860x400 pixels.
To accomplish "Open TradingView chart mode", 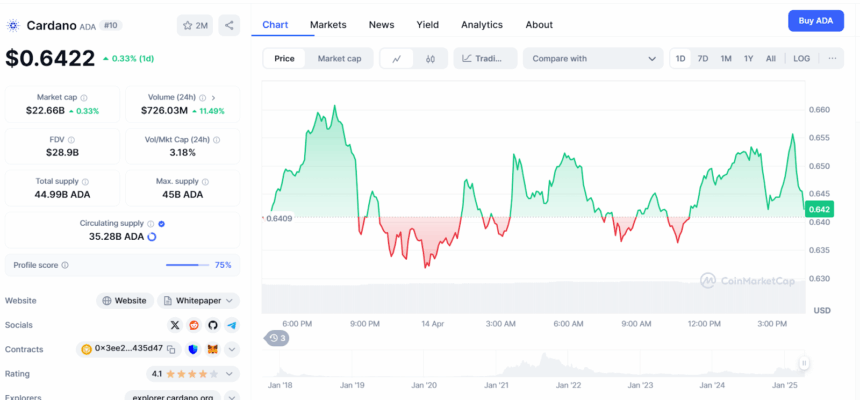I will tap(485, 59).
